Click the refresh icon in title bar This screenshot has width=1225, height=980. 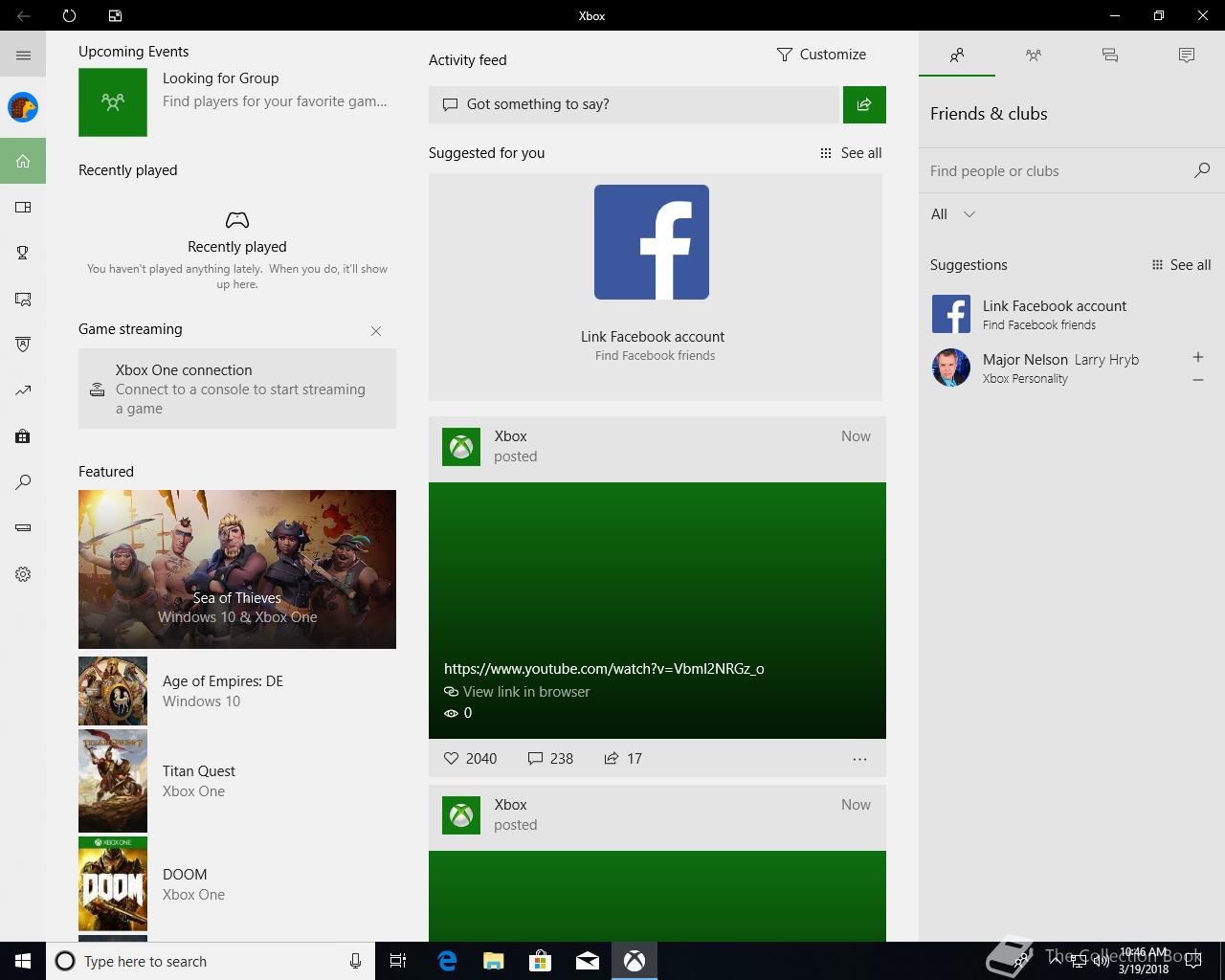click(69, 15)
